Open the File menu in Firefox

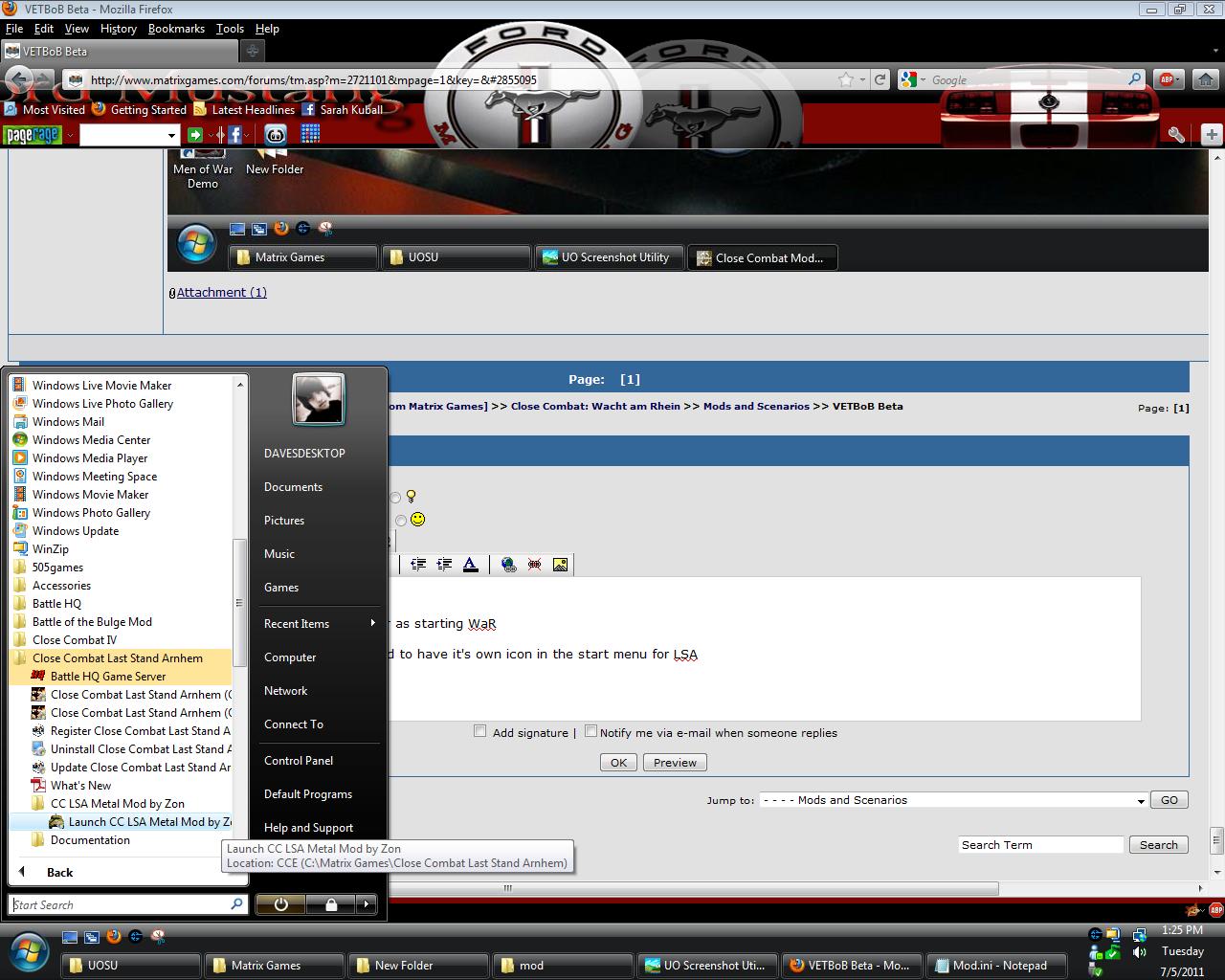(14, 29)
